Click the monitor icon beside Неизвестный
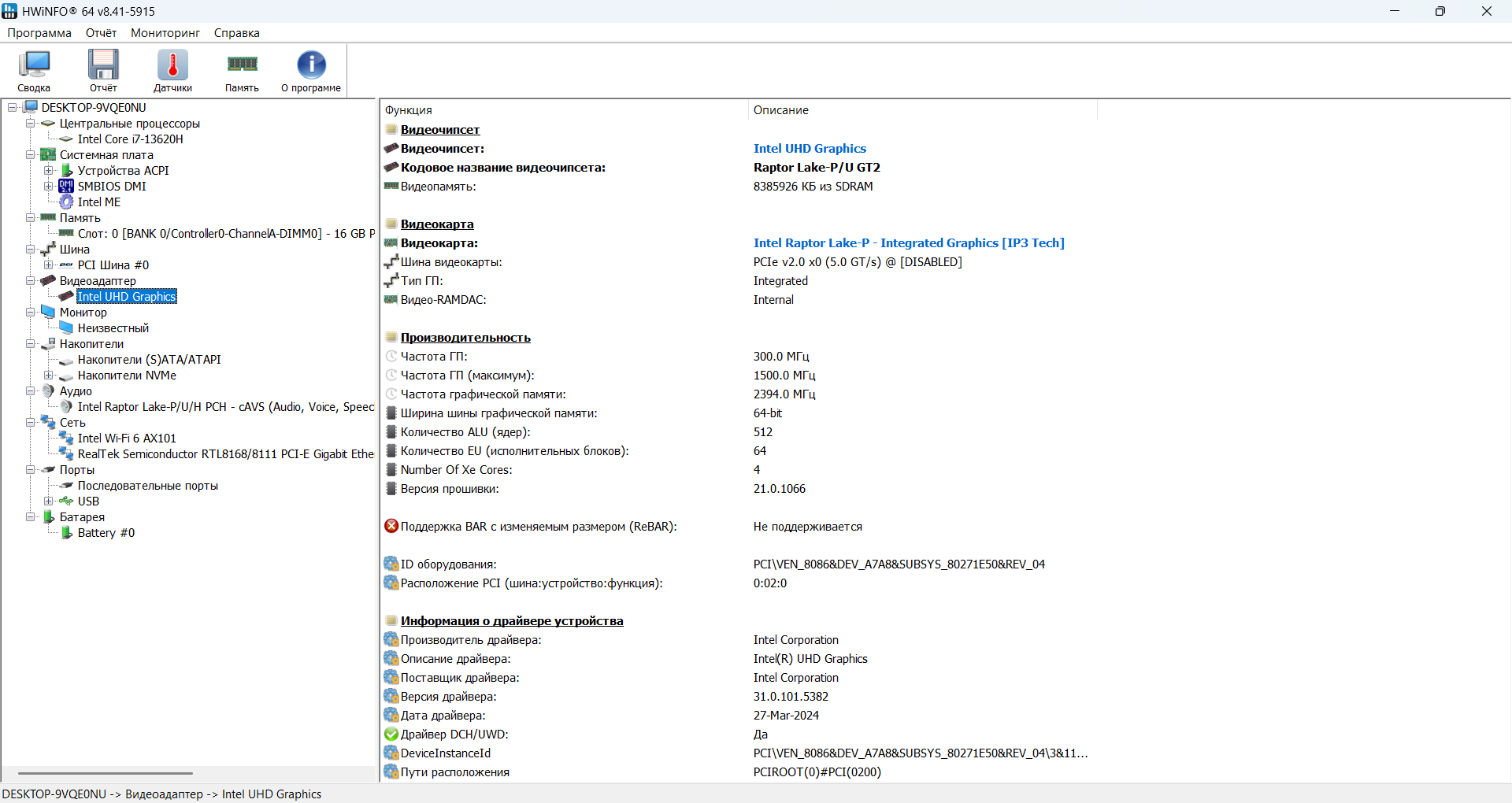The height and width of the screenshot is (803, 1512). coord(66,327)
